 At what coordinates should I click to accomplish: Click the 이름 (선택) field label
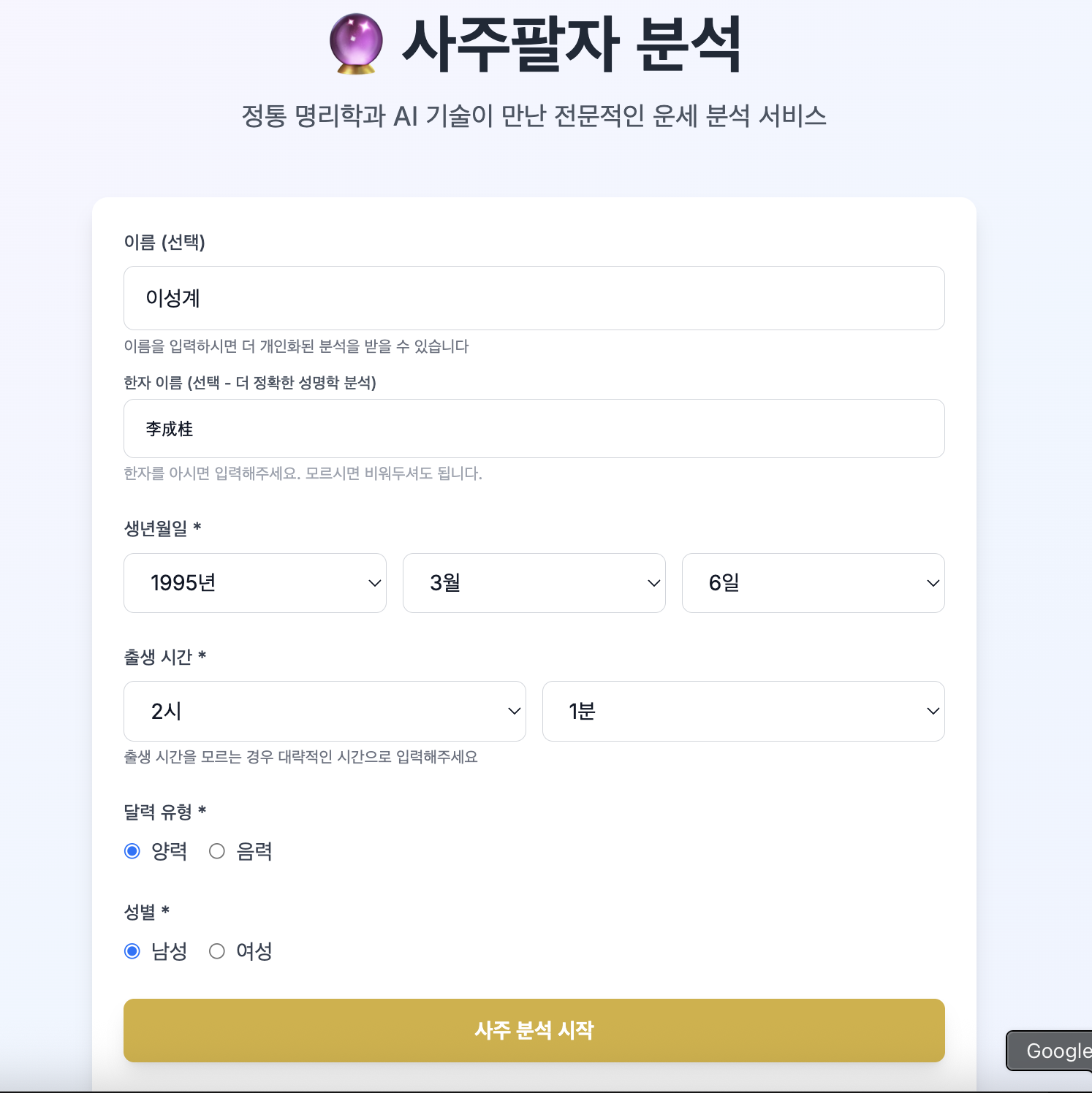164,243
